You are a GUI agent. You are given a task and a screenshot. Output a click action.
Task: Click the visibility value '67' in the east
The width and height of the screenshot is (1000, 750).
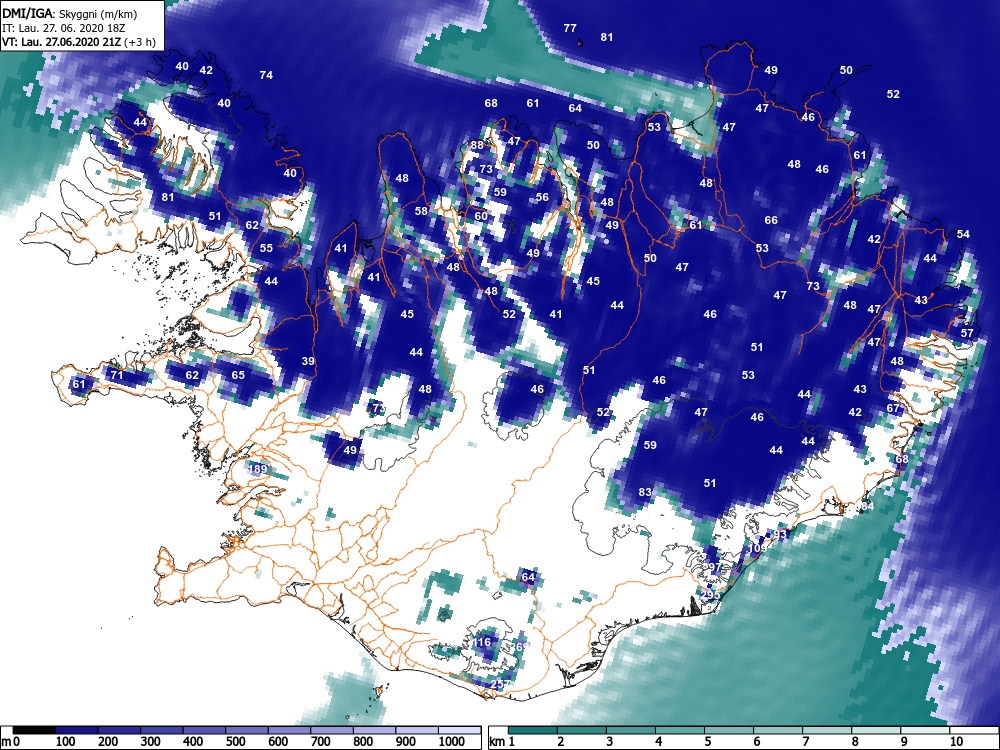click(893, 408)
